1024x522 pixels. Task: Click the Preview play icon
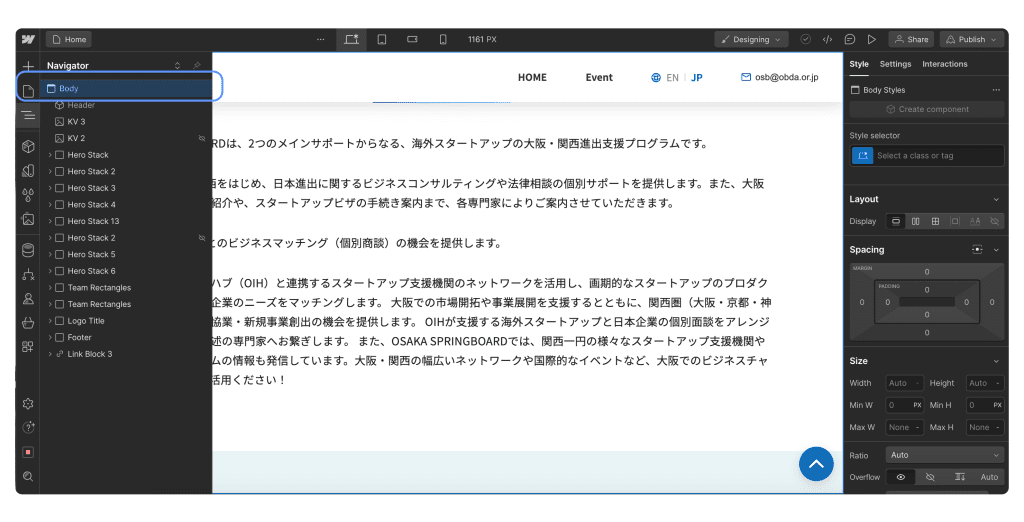(872, 40)
